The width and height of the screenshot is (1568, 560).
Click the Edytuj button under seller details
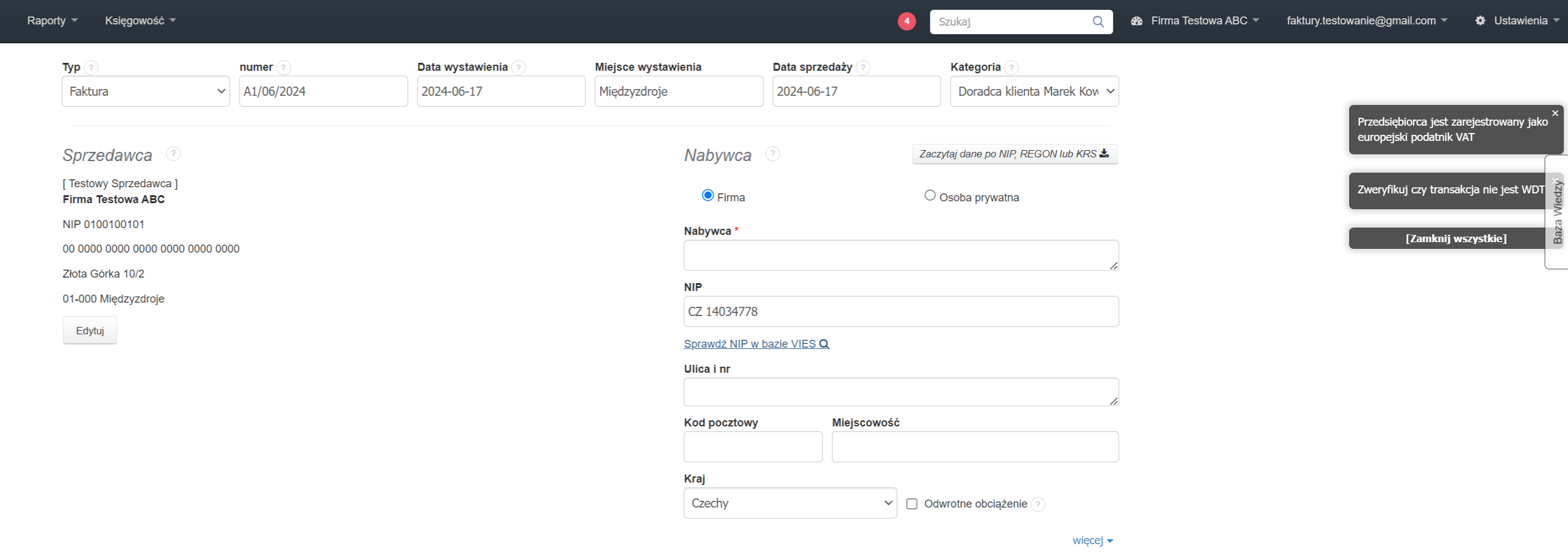(x=90, y=331)
